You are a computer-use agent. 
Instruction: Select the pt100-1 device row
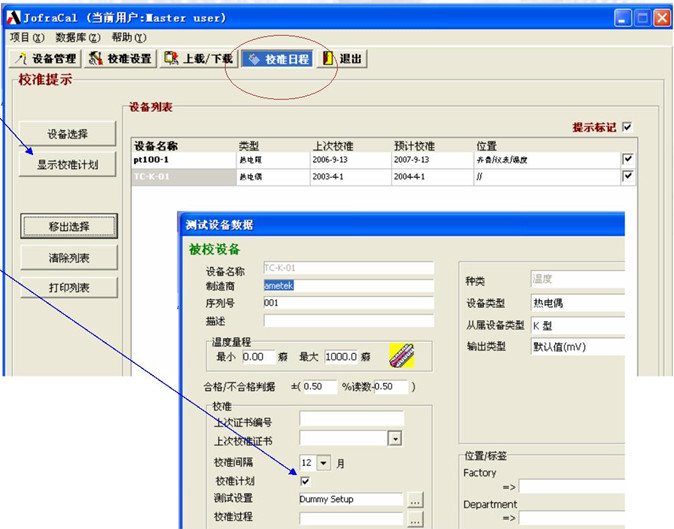click(384, 159)
